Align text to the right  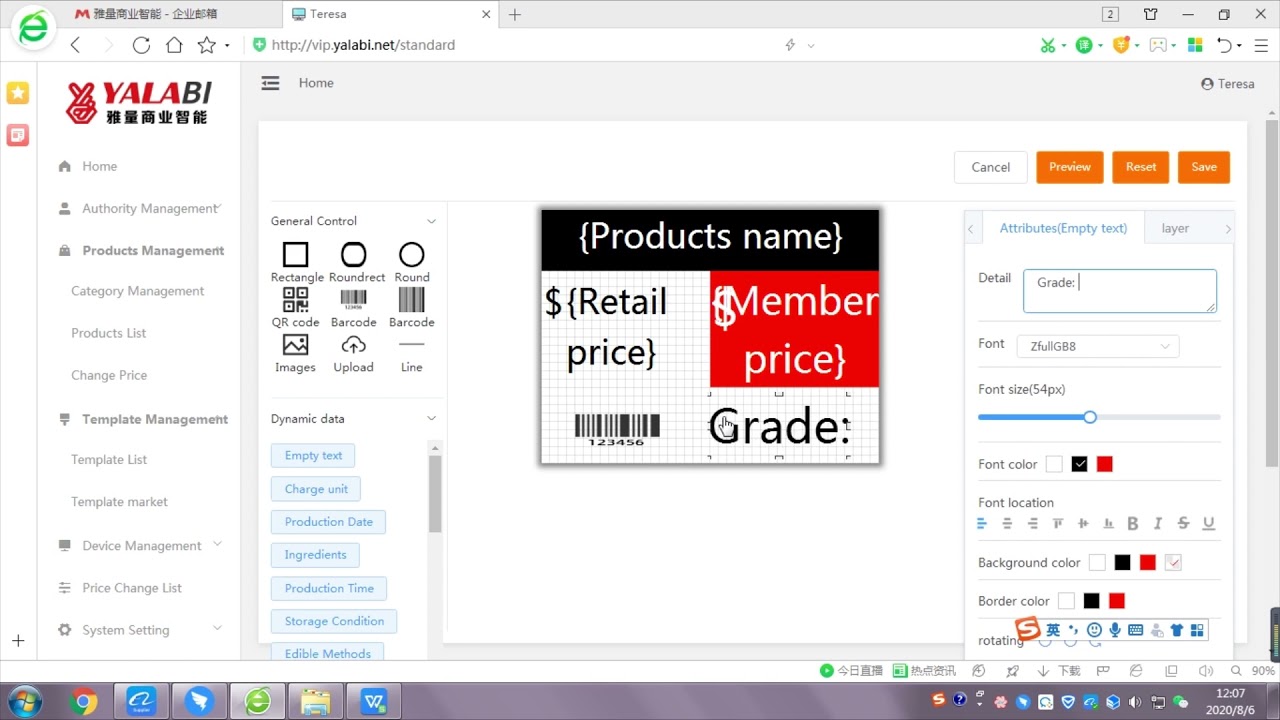1032,523
